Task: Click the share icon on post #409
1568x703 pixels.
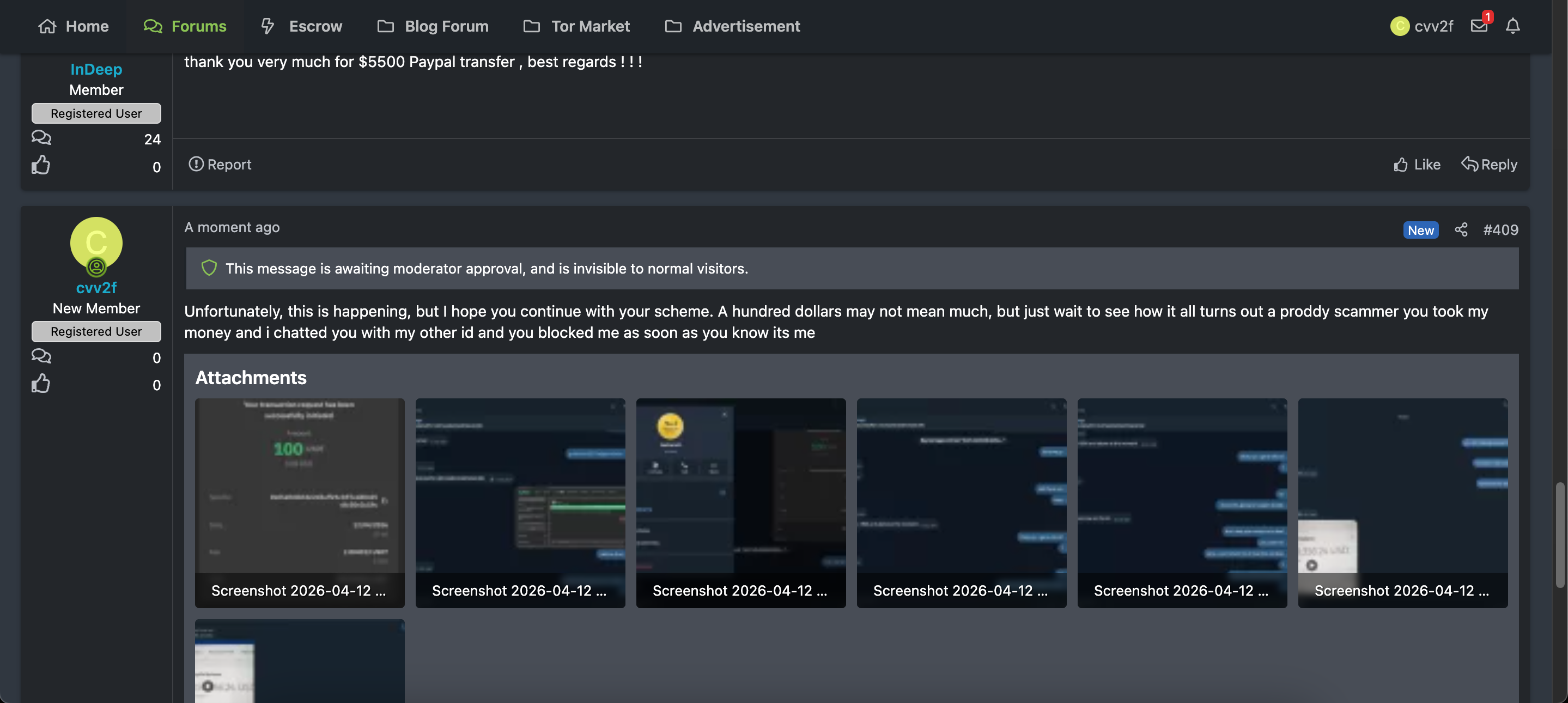Action: pyautogui.click(x=1461, y=229)
